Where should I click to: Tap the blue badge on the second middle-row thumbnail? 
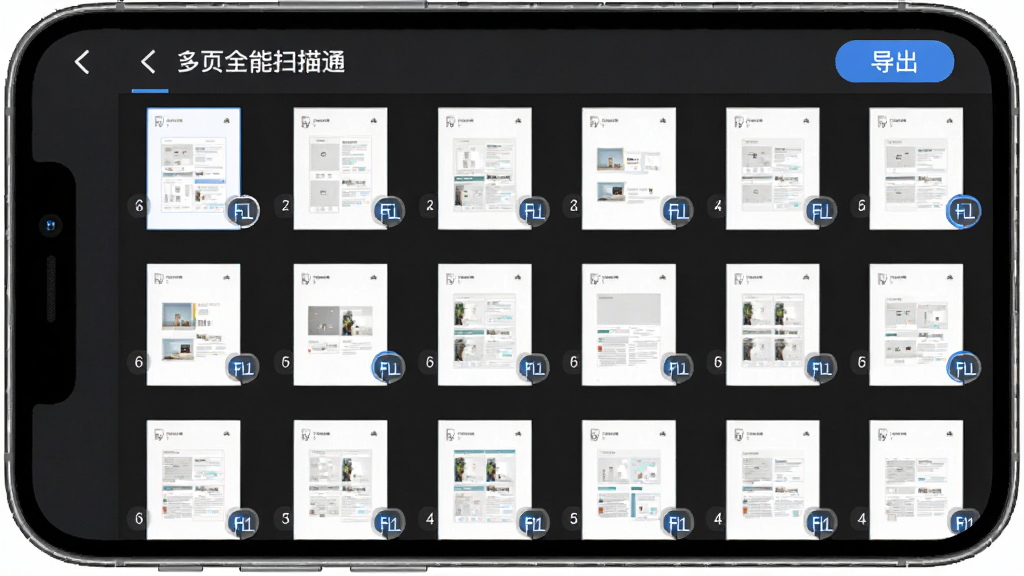click(389, 368)
